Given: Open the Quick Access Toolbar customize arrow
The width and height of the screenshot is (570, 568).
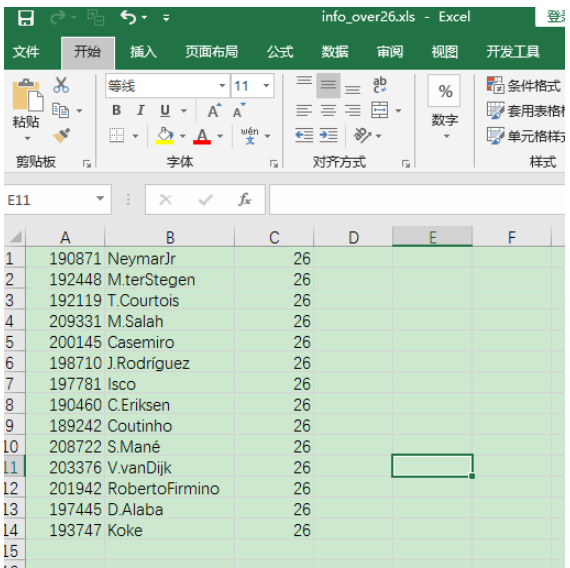Looking at the screenshot, I should click(166, 18).
